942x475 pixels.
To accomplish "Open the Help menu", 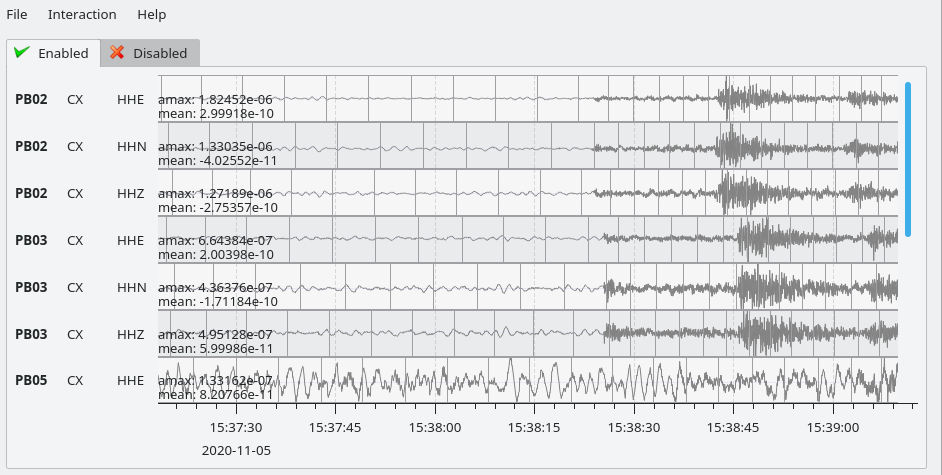I will 152,15.
